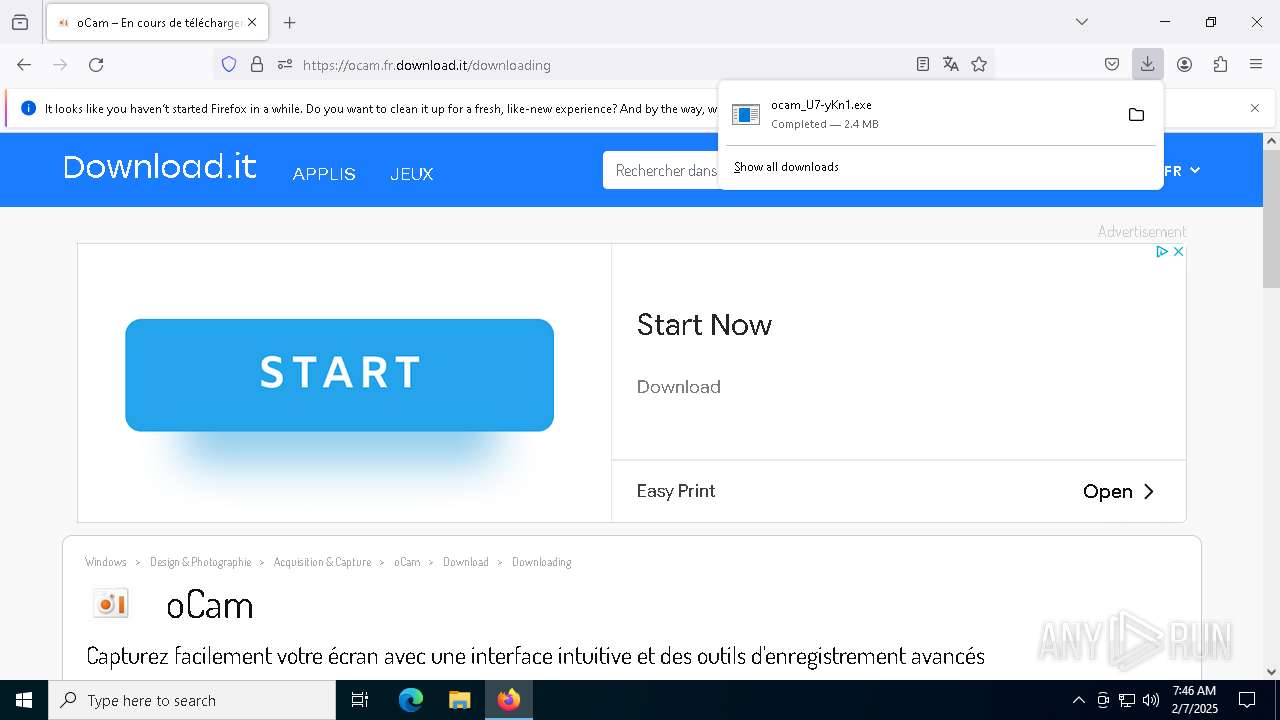Image resolution: width=1280 pixels, height=720 pixels.
Task: Click the big START ad button
Action: pyautogui.click(x=339, y=375)
